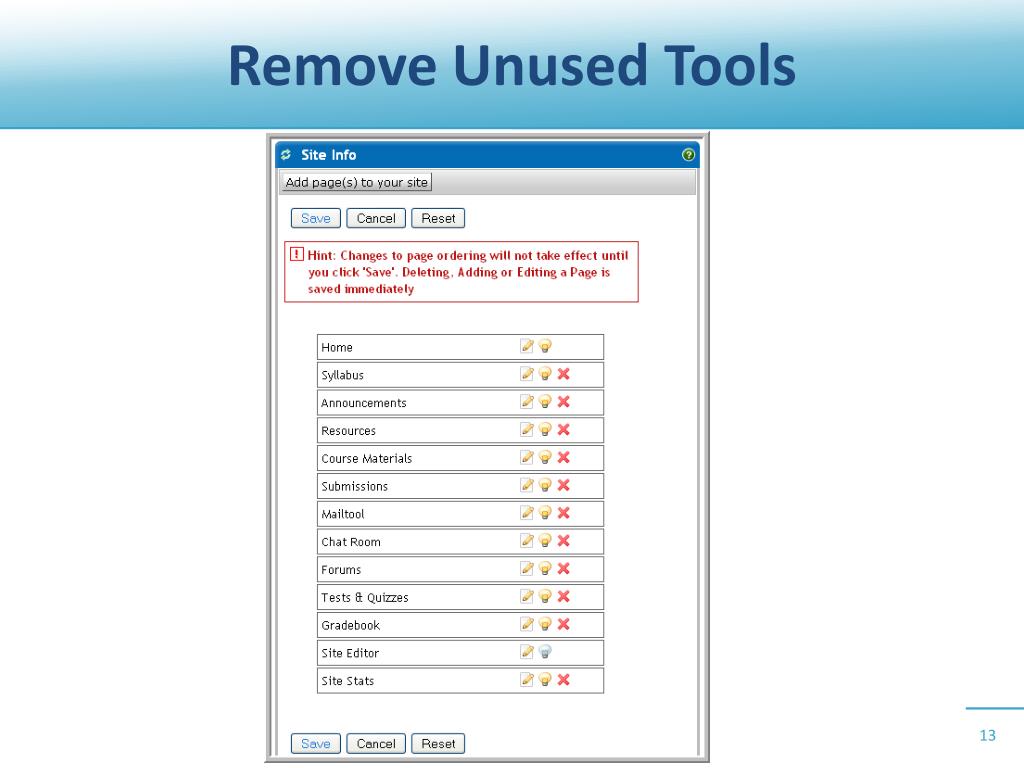Edit Tests & Quizzes page
Viewport: 1024px width, 768px height.
tap(527, 596)
